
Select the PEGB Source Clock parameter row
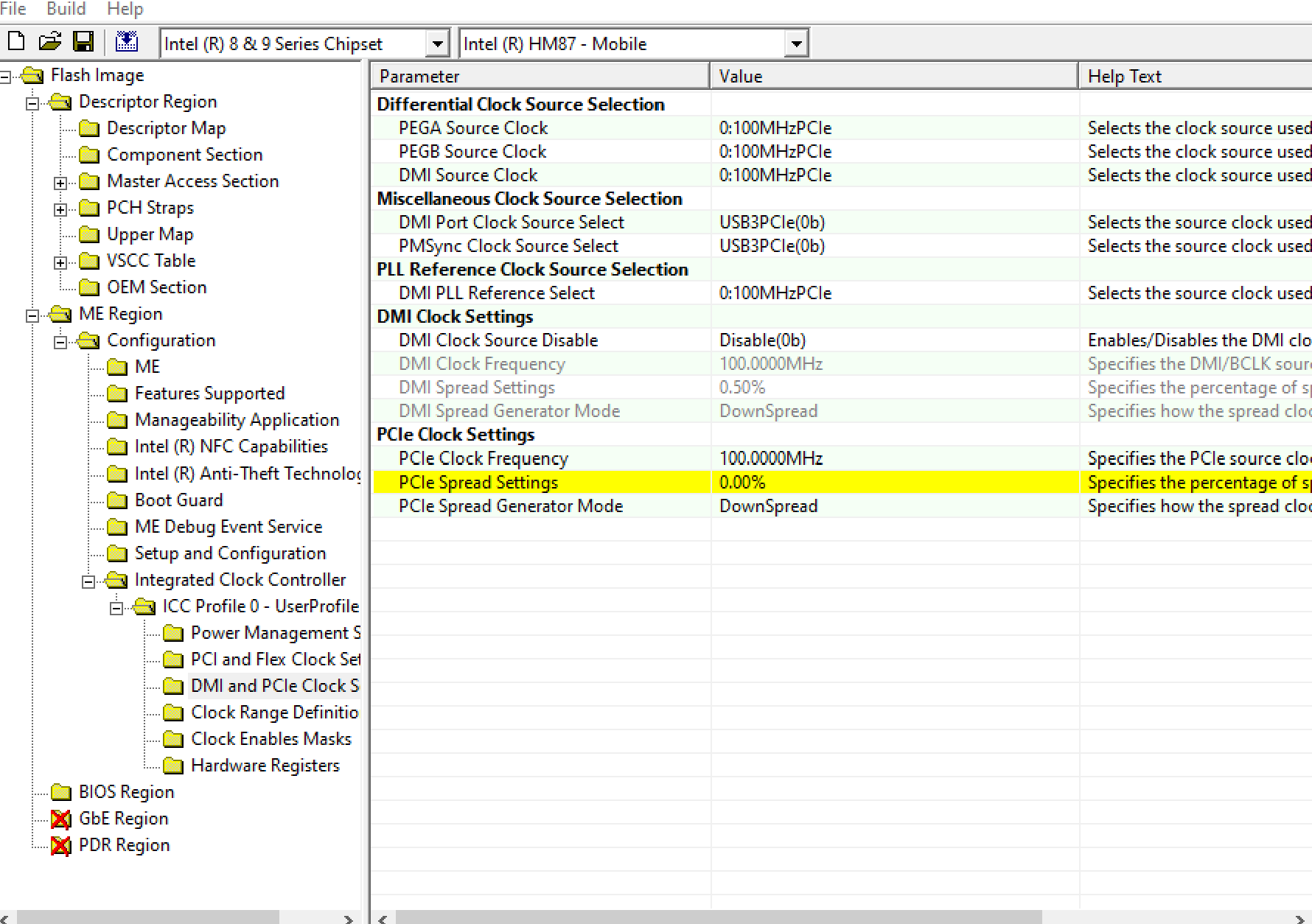tap(842, 152)
